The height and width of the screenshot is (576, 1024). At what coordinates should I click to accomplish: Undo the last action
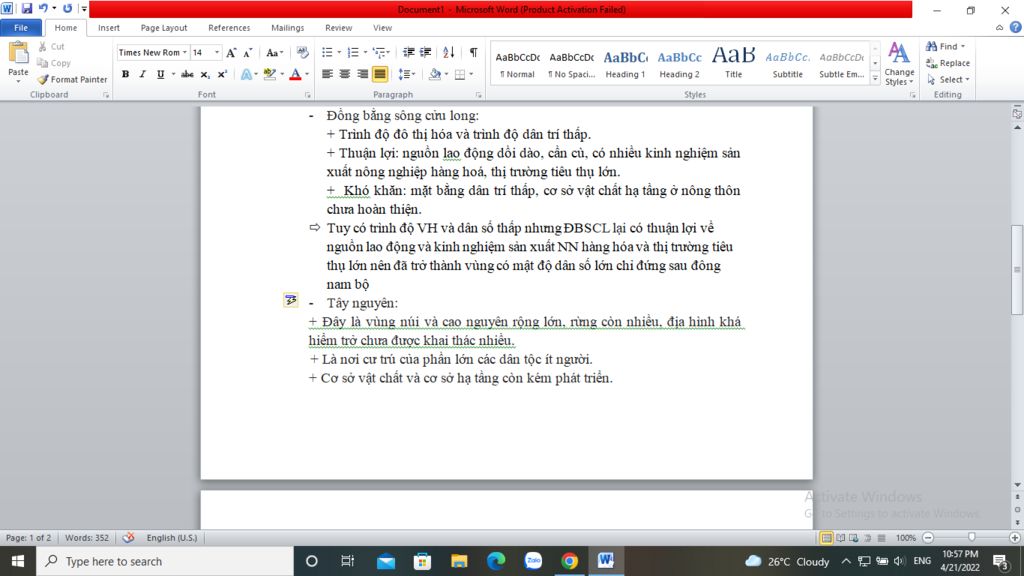[43, 8]
